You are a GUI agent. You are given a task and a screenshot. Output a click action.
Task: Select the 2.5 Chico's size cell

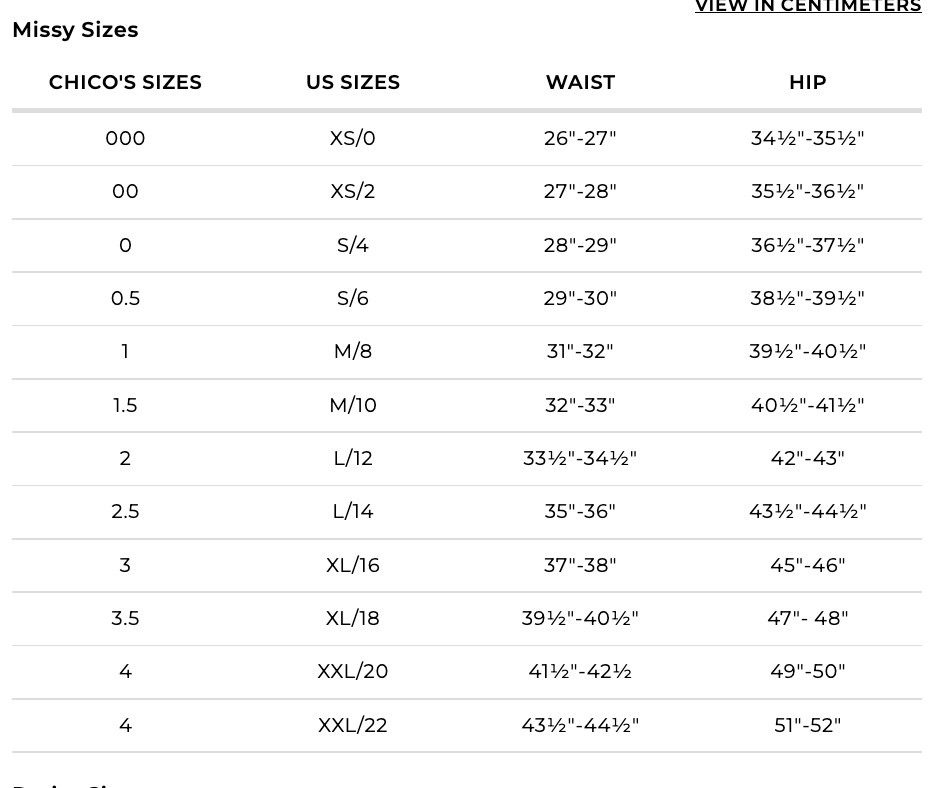125,511
